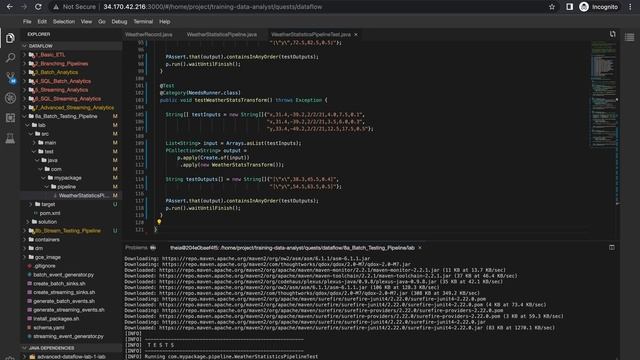Open the Selection menu
The image size is (640, 360).
64,22
